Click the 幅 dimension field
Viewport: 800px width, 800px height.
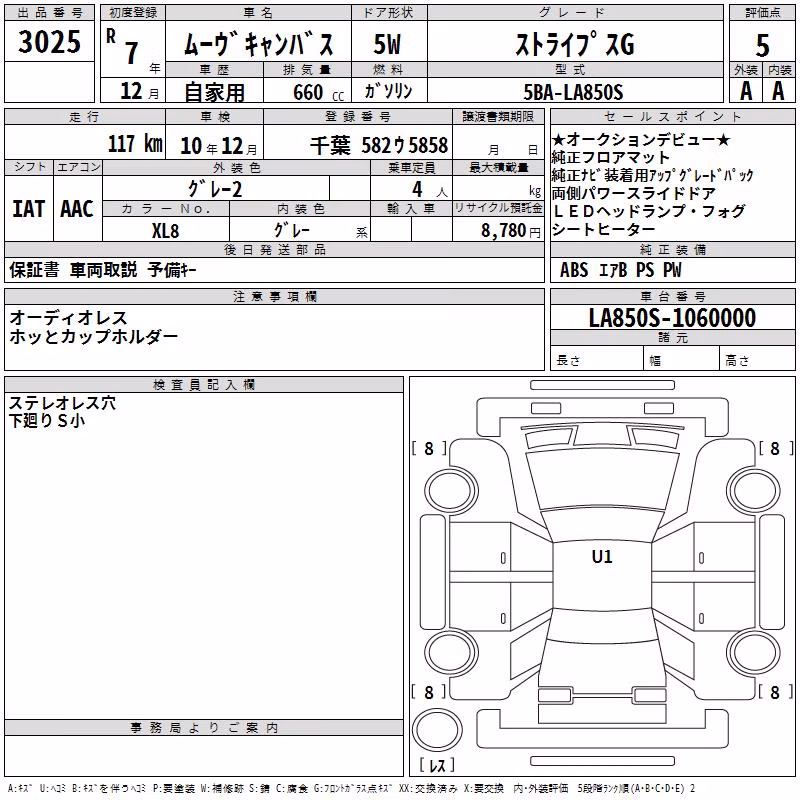pyautogui.click(x=681, y=358)
